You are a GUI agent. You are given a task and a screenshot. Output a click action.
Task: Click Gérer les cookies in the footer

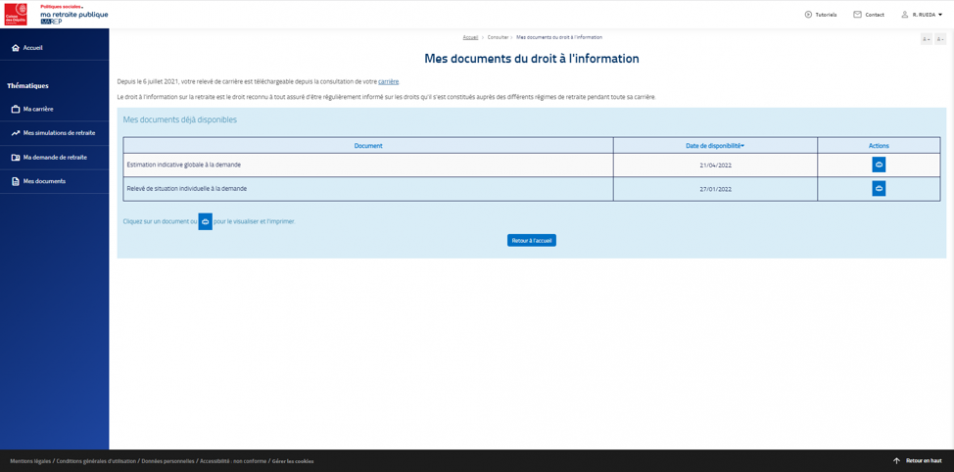(x=293, y=461)
